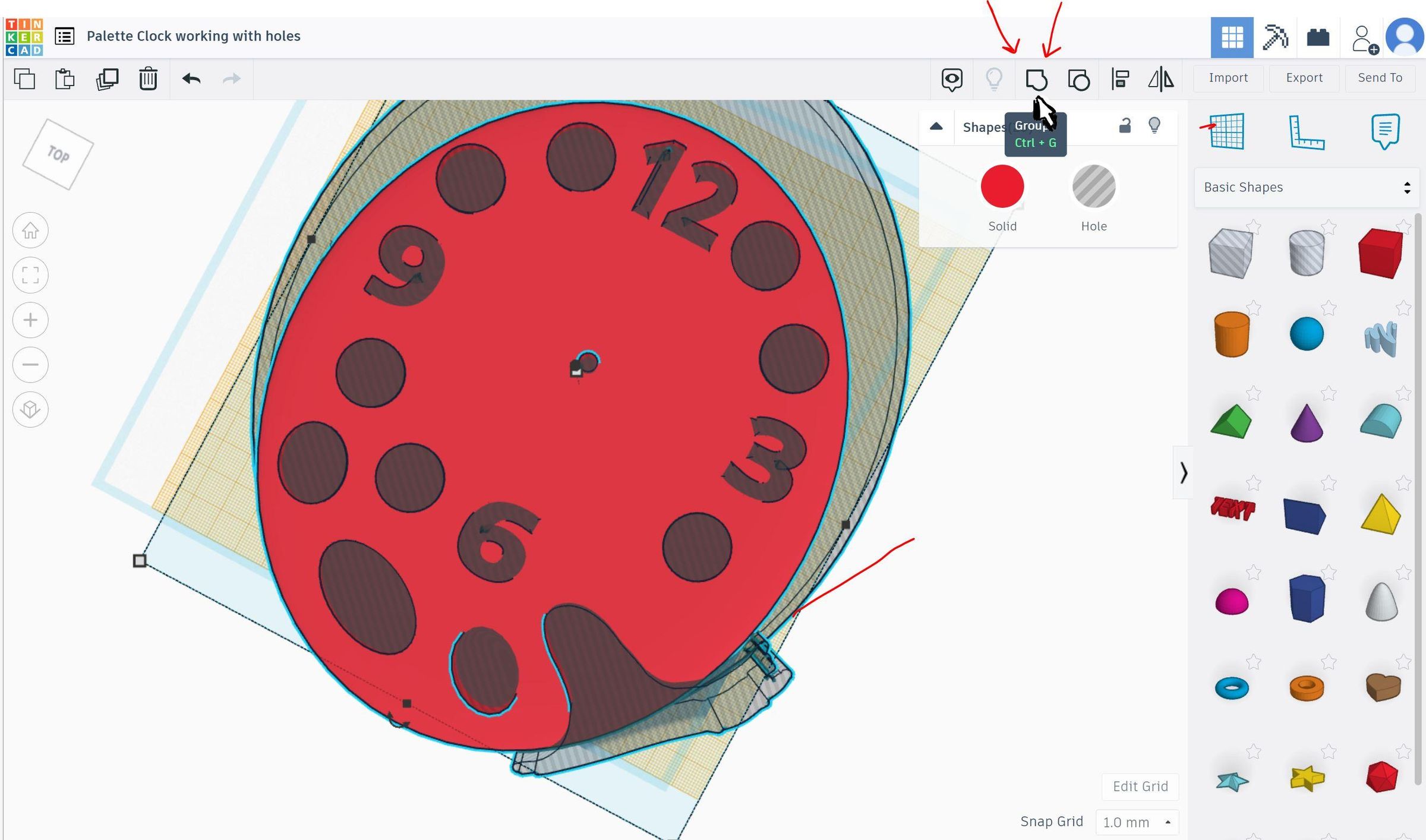
Task: Open the Snap Grid size dropdown
Action: [1137, 822]
